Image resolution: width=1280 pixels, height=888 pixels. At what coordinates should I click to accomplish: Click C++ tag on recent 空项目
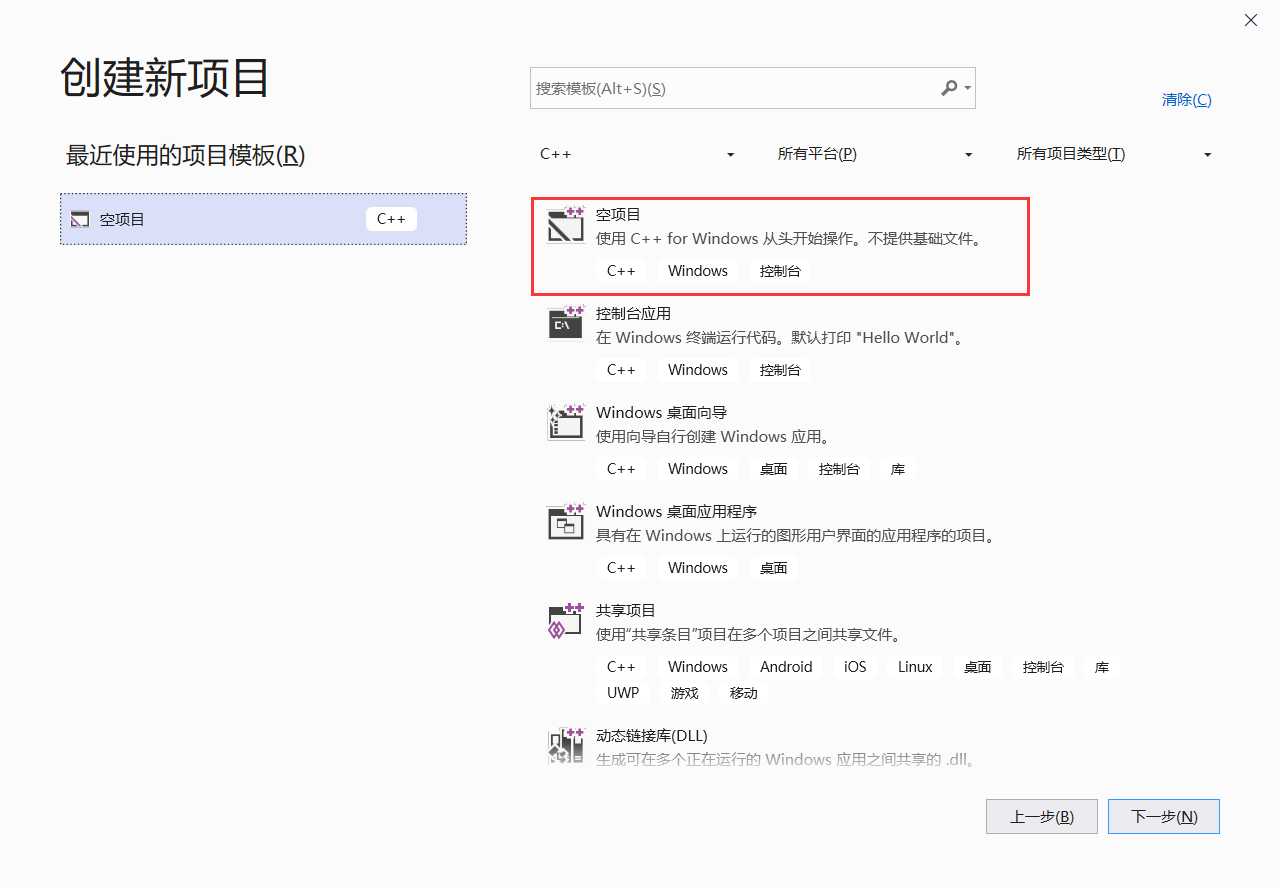click(x=391, y=219)
